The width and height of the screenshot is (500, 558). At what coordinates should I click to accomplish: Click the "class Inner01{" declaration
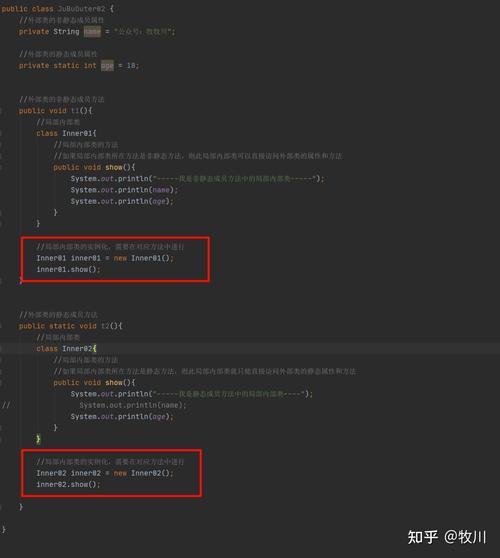[66, 133]
